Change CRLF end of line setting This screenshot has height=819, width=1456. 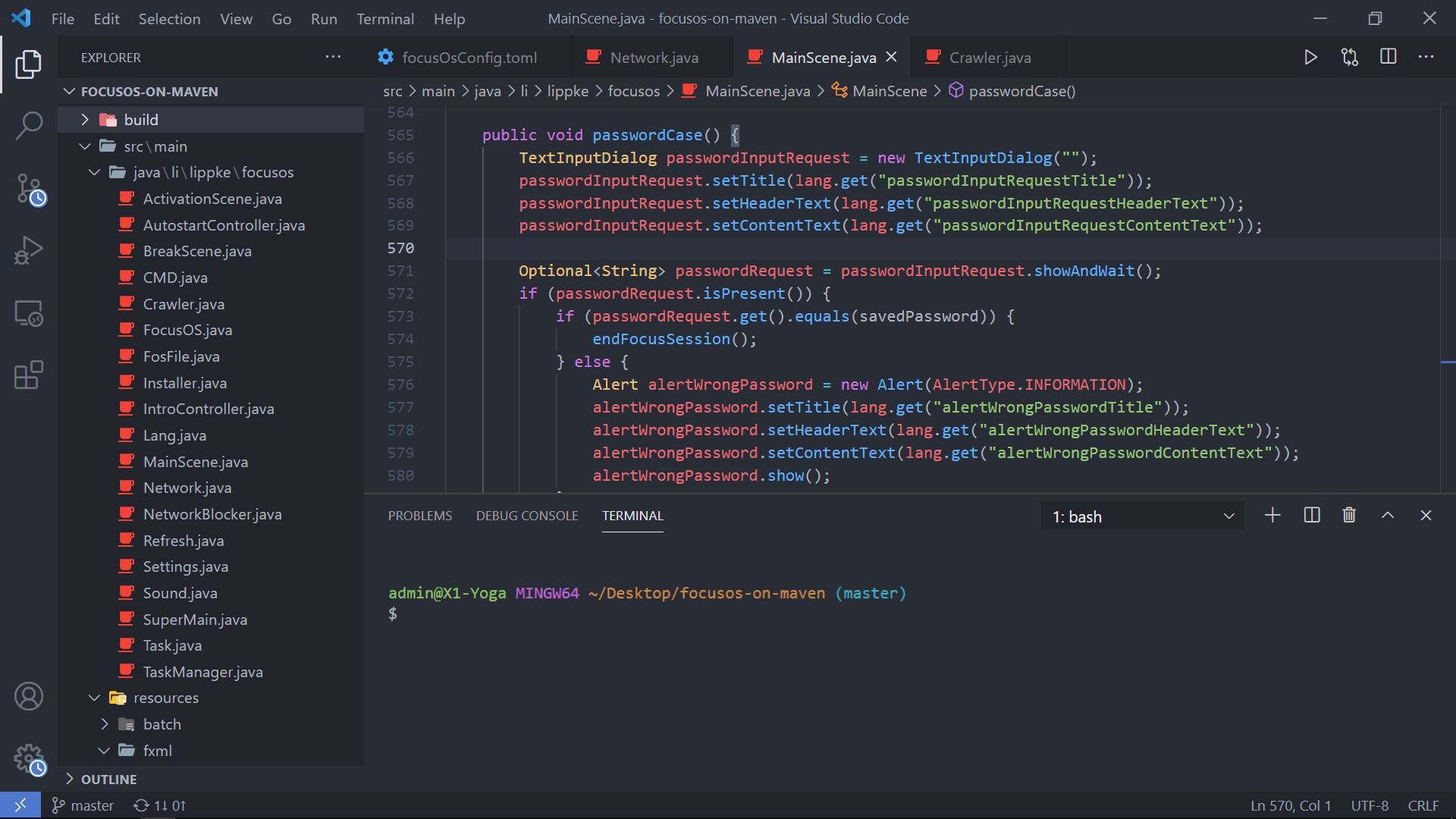(1423, 805)
